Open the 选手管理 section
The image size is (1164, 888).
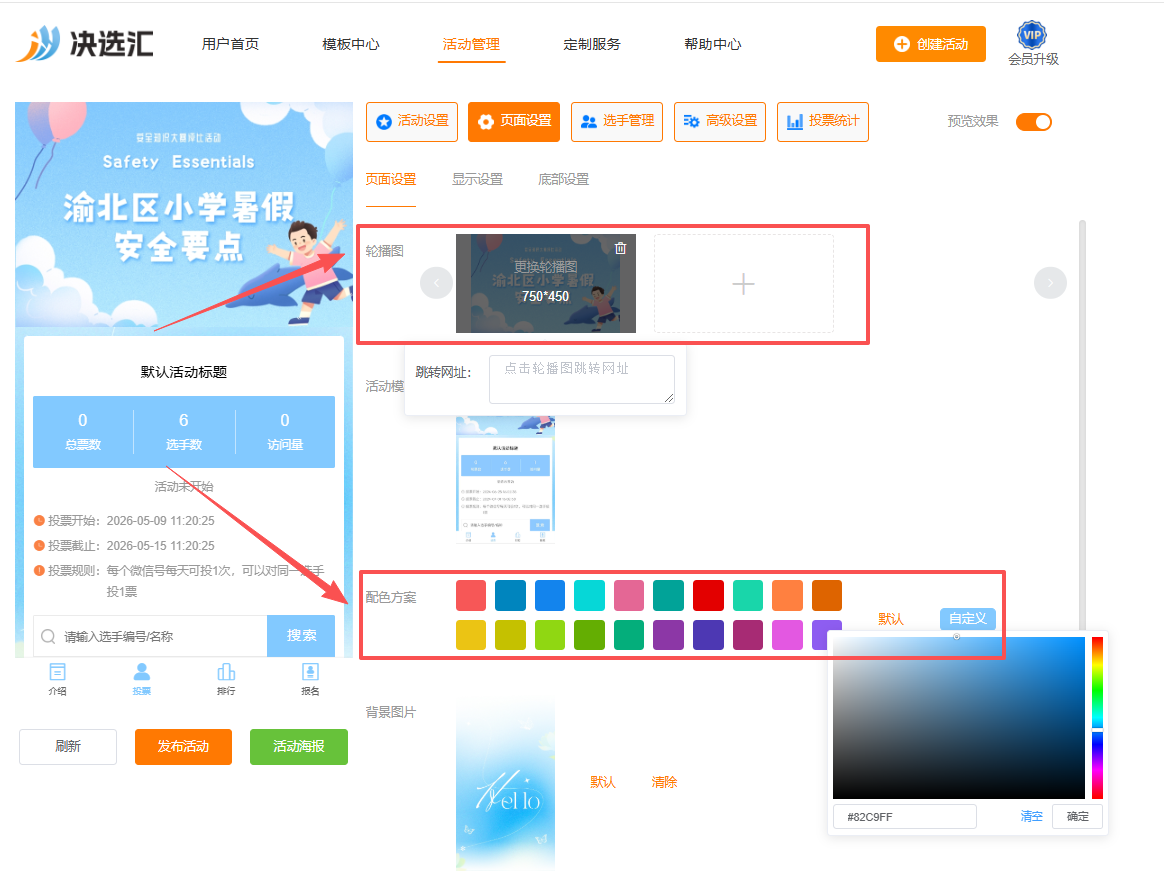(x=617, y=122)
